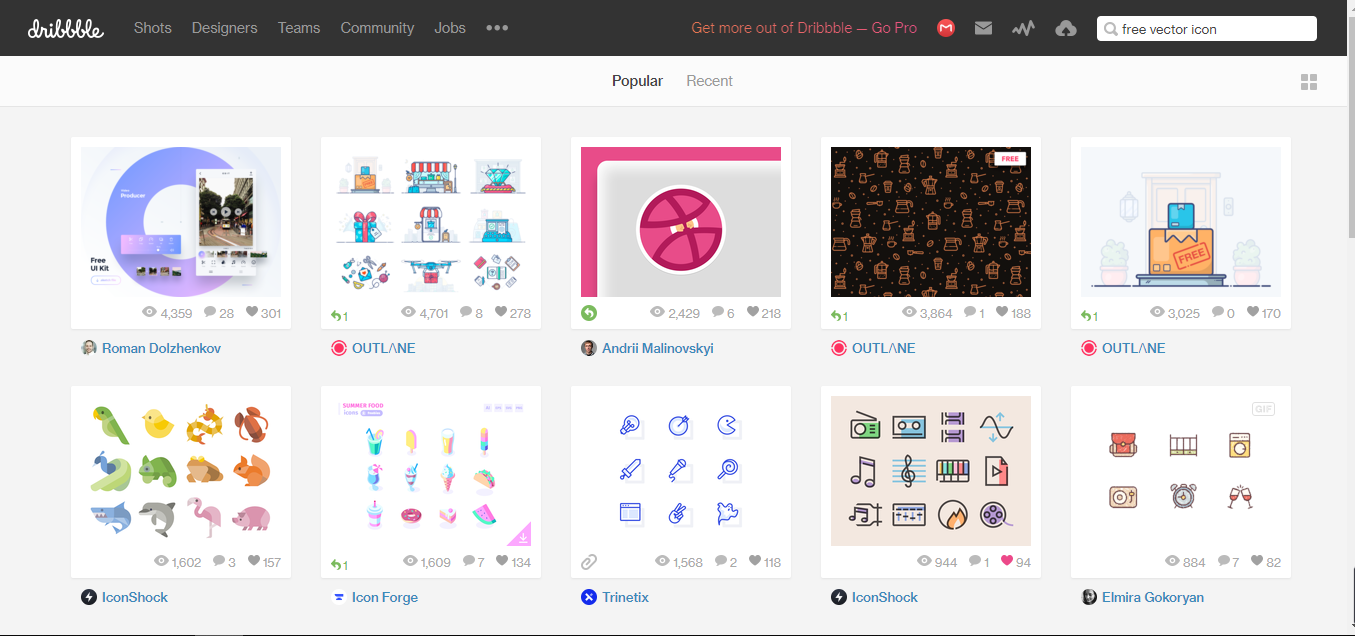Viewport: 1355px width, 636px height.
Task: Like the coffee pattern shot with 188 likes
Action: click(1001, 313)
